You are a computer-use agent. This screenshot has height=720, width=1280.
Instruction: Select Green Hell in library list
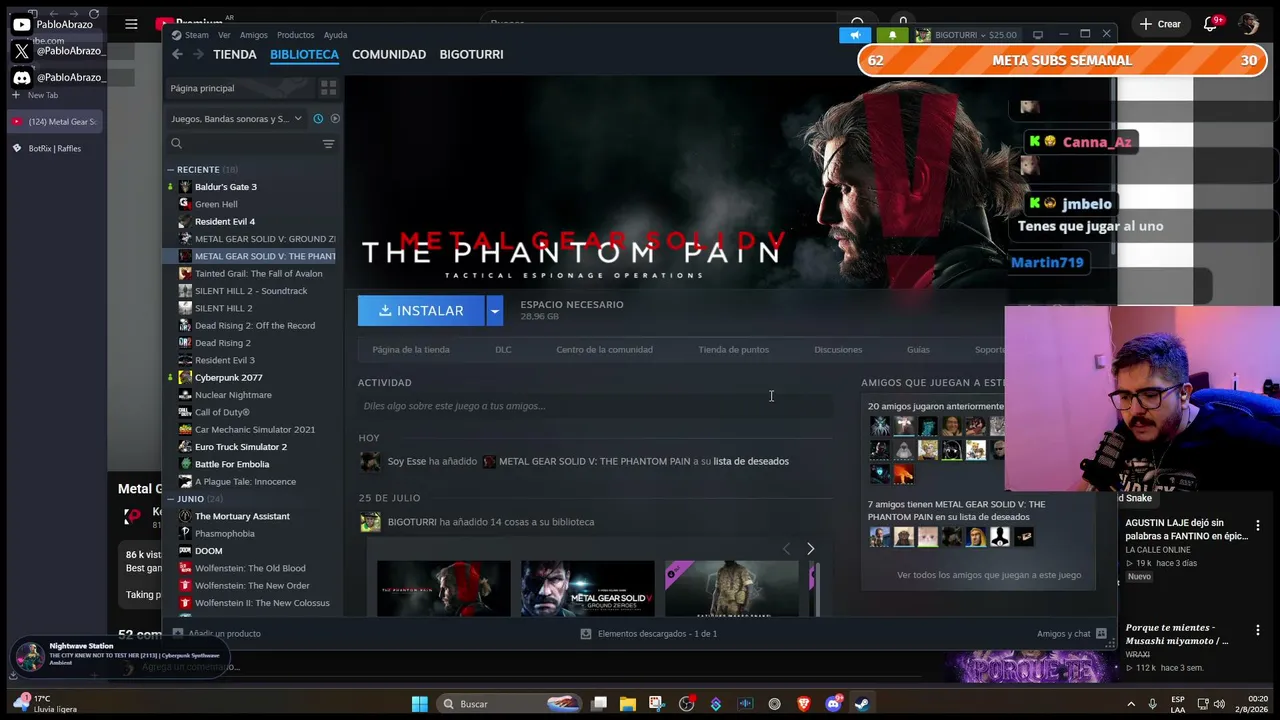tap(216, 204)
